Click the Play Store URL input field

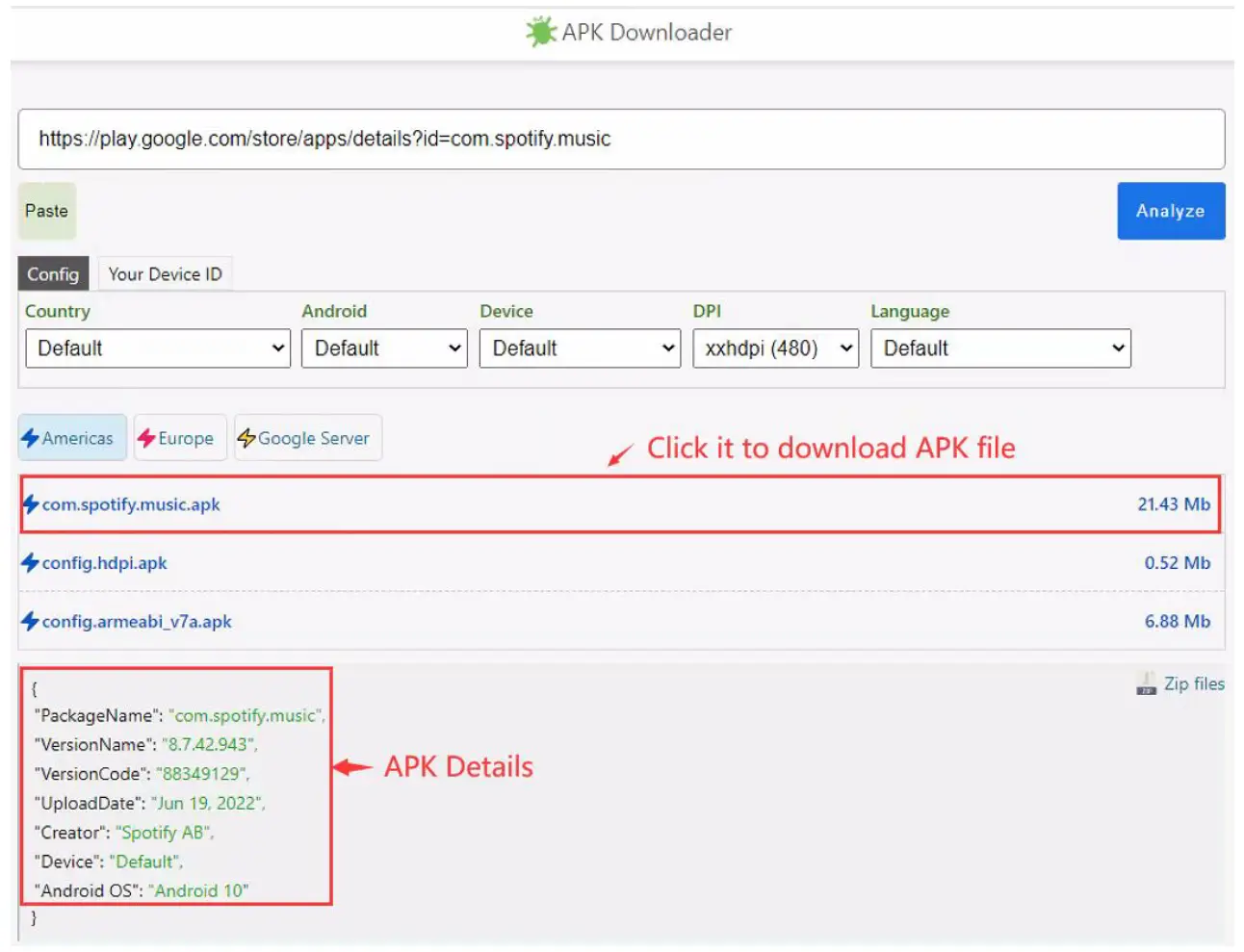621,139
